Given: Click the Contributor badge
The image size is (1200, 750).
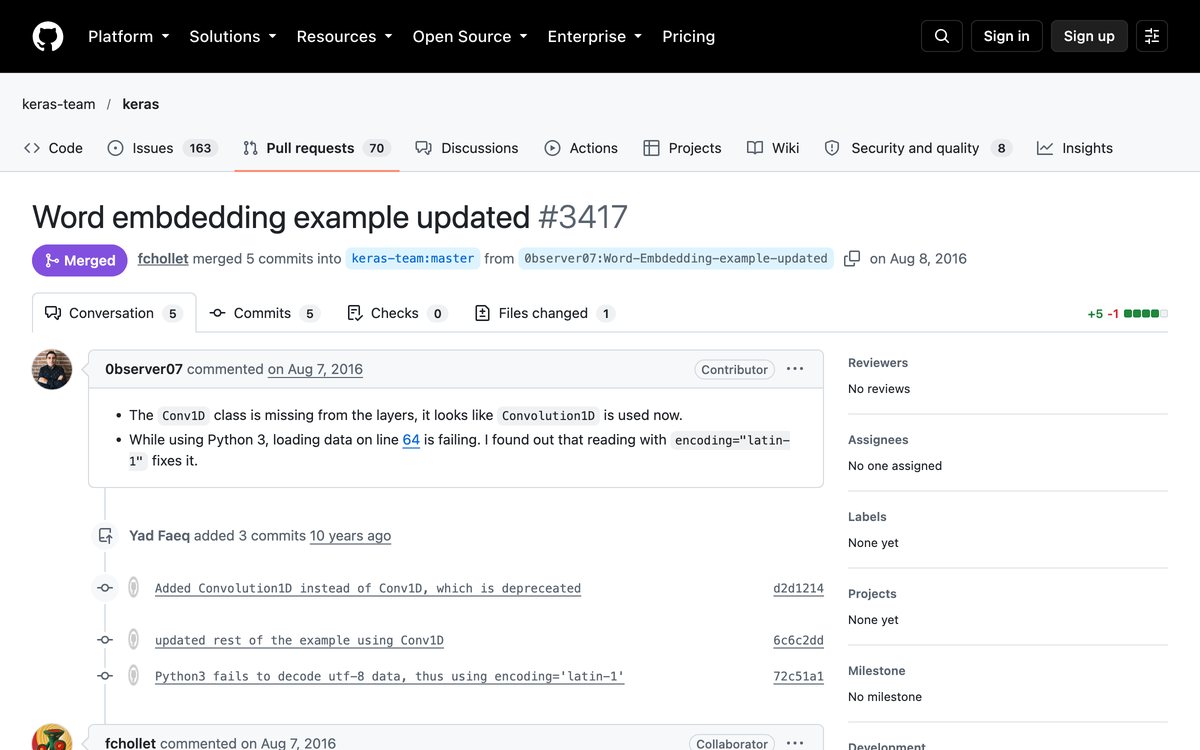Looking at the screenshot, I should (x=734, y=369).
